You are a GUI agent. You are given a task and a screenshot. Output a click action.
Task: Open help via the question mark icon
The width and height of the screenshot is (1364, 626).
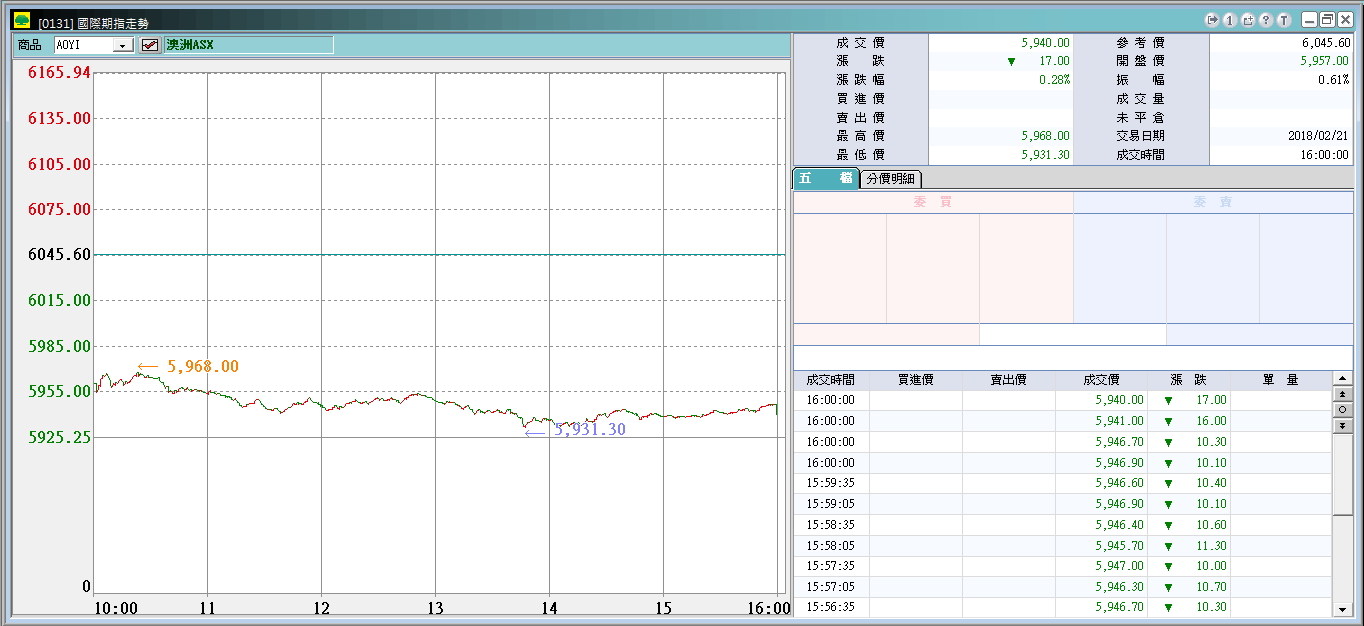pos(1266,19)
